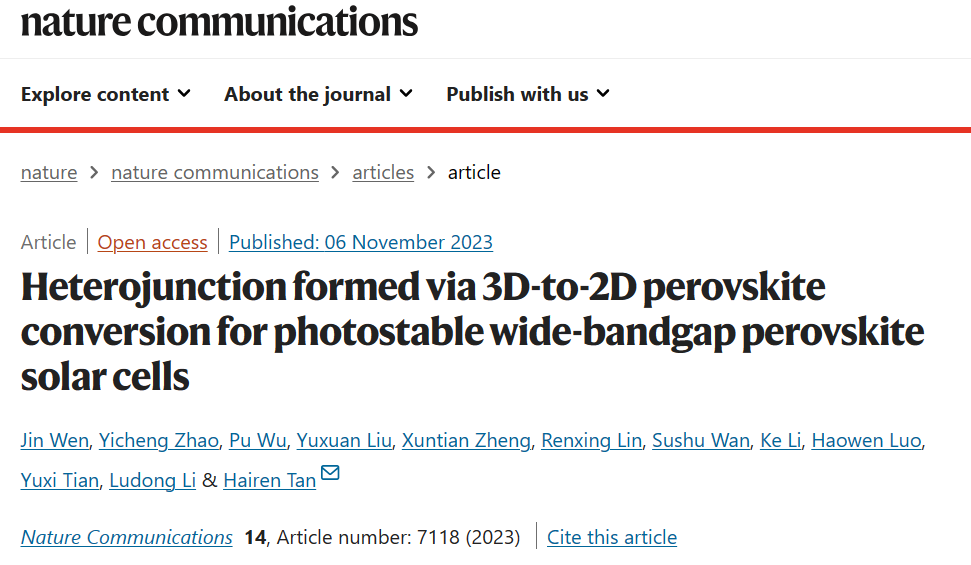Click Cite this article link
Screen dimensions: 971x565
coord(612,537)
